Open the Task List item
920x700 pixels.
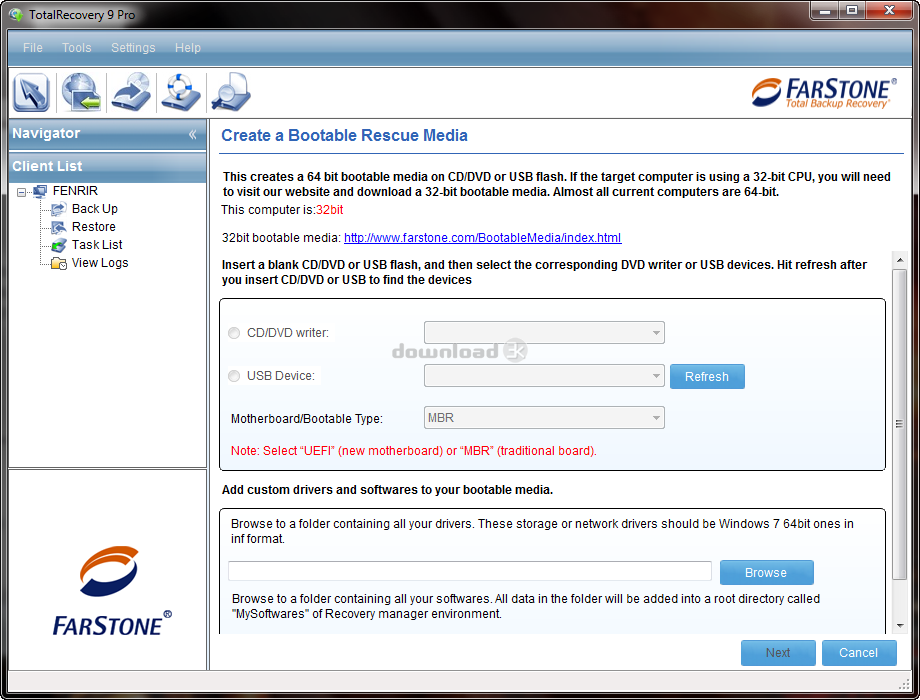point(97,245)
